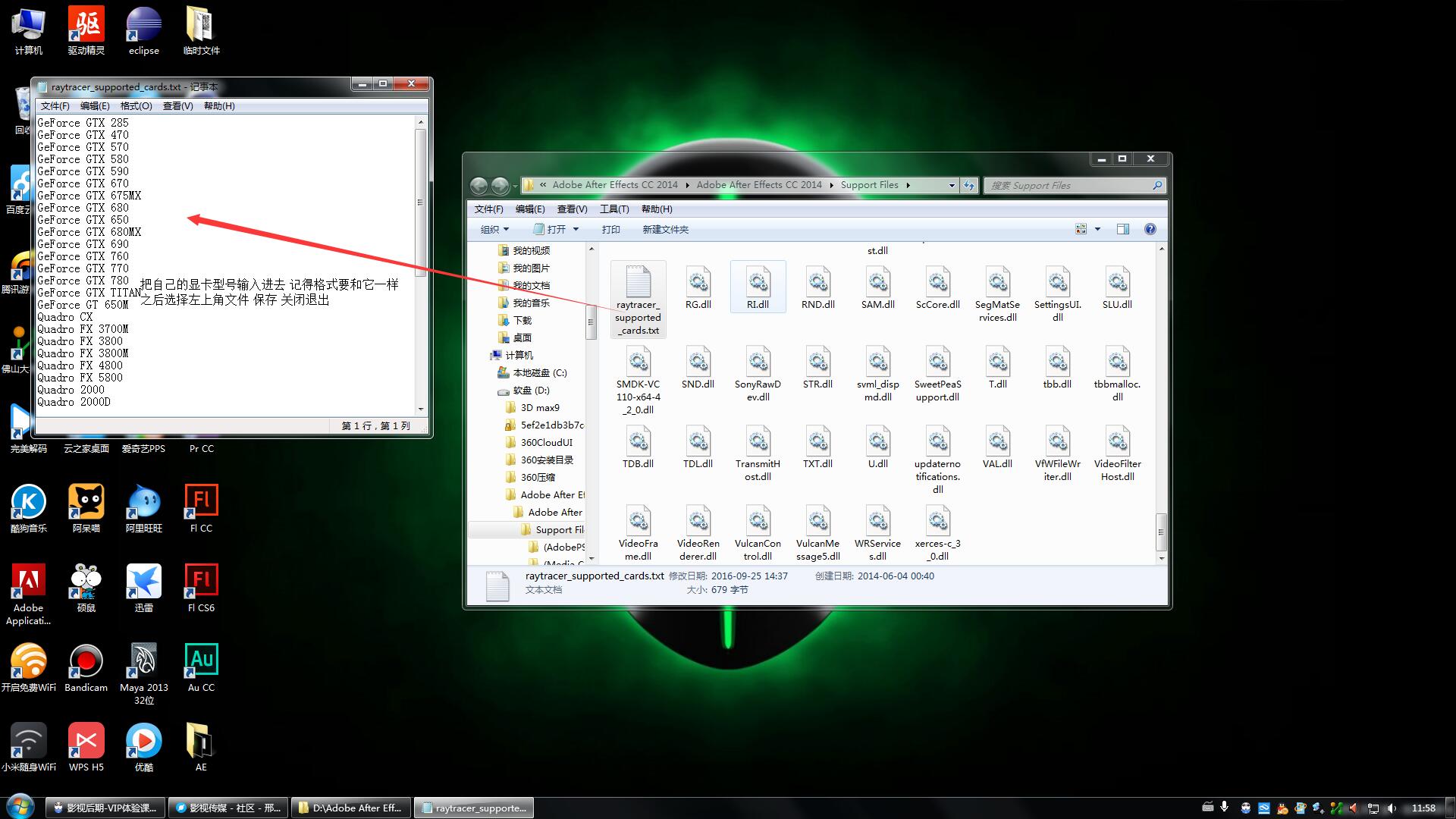Toggle the preview pane icon

click(x=1122, y=229)
